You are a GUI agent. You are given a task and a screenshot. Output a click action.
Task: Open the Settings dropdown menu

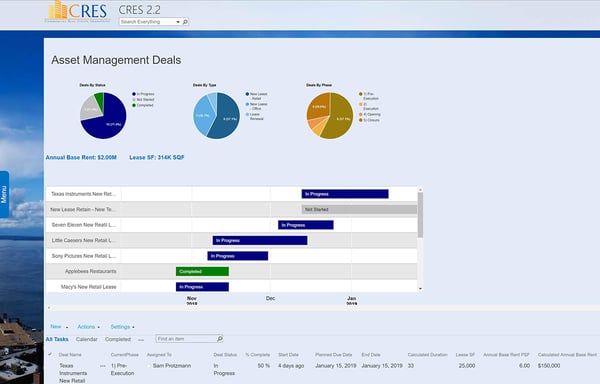(x=122, y=327)
